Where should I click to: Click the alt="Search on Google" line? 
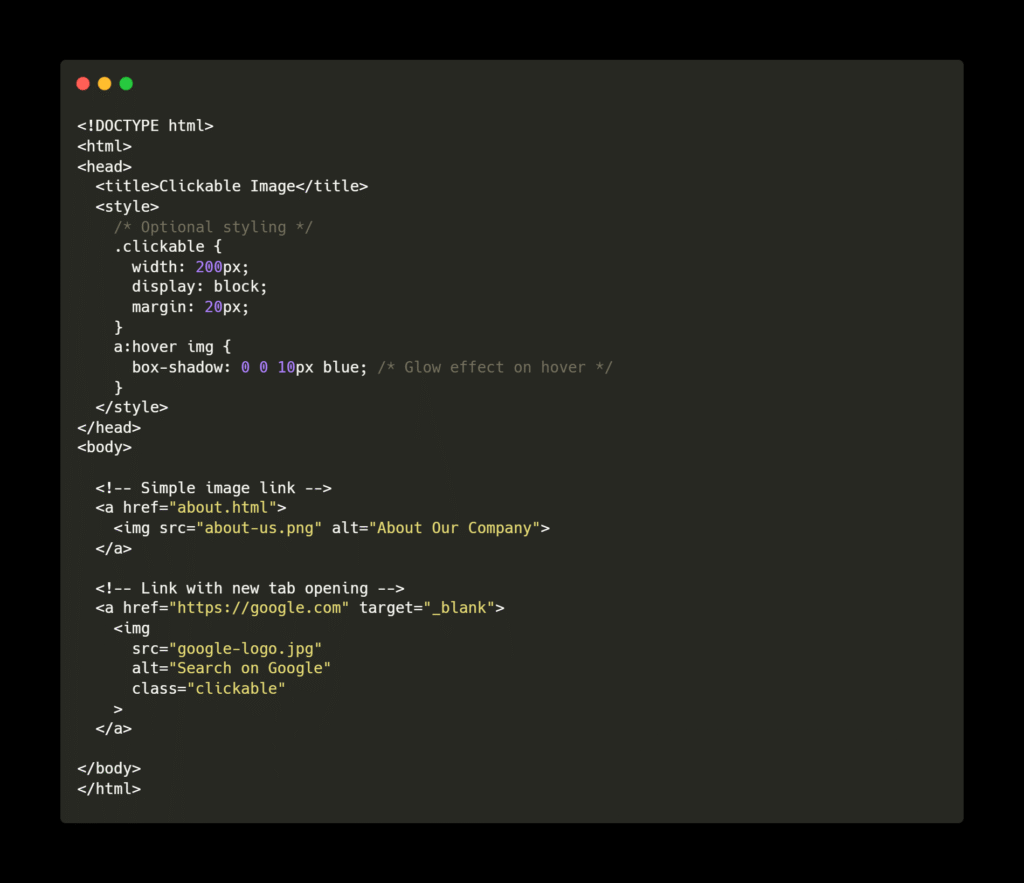231,668
